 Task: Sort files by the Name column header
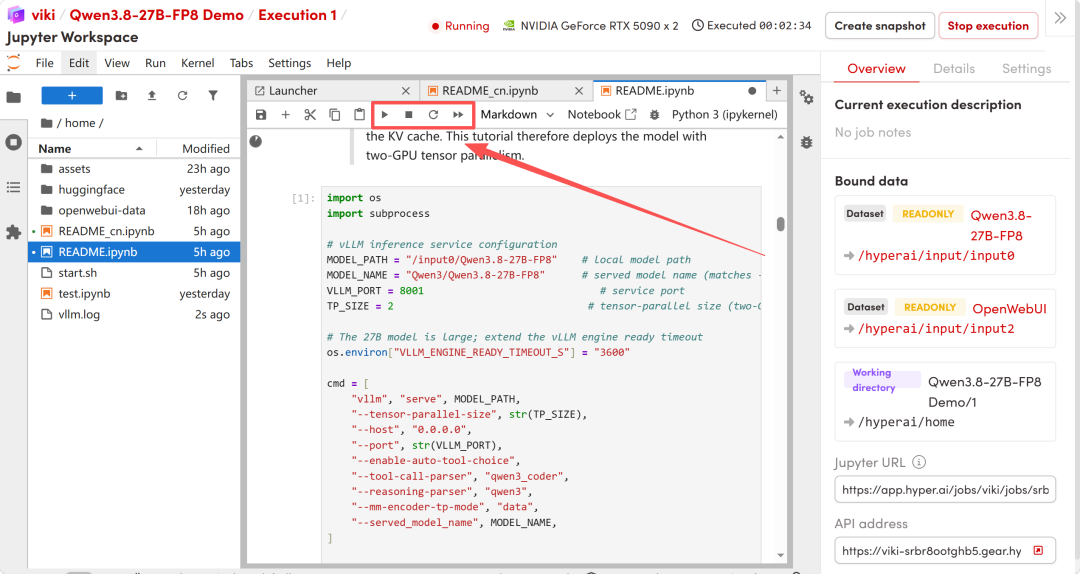(91, 148)
